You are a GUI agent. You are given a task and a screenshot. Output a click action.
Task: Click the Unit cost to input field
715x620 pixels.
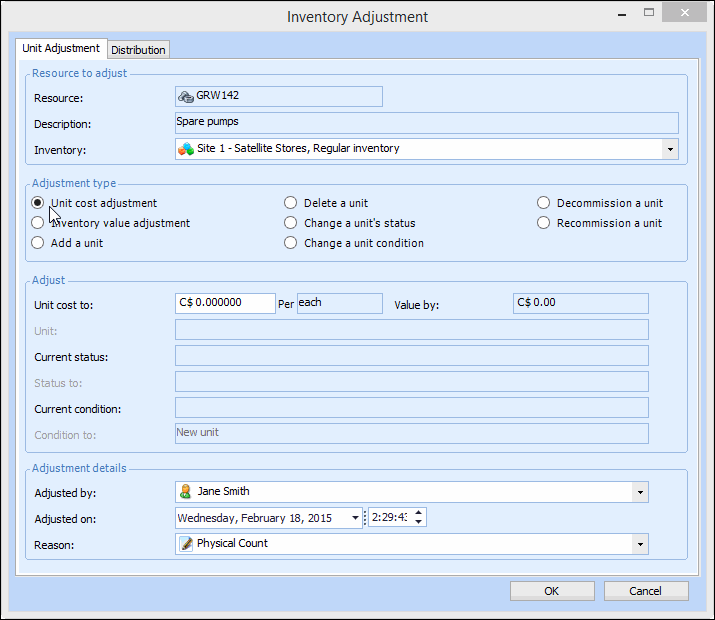225,303
